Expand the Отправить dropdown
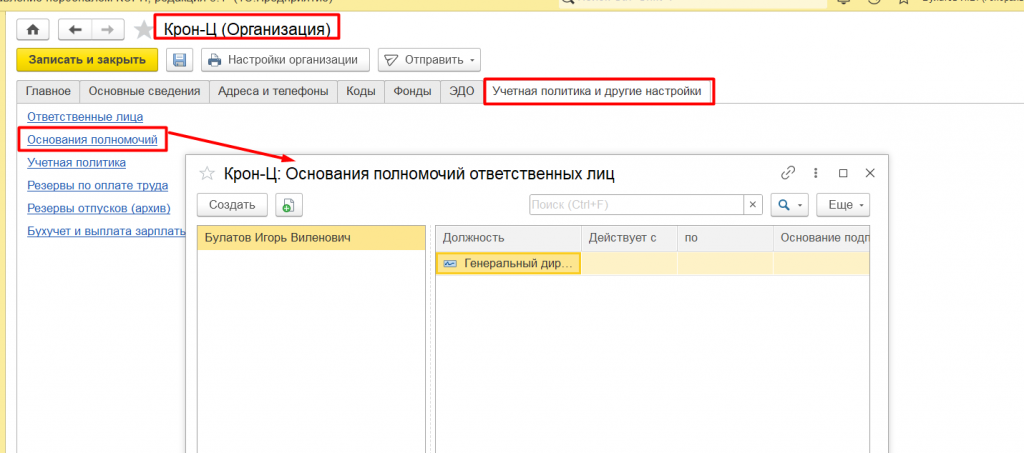The width and height of the screenshot is (1024, 453). (430, 60)
